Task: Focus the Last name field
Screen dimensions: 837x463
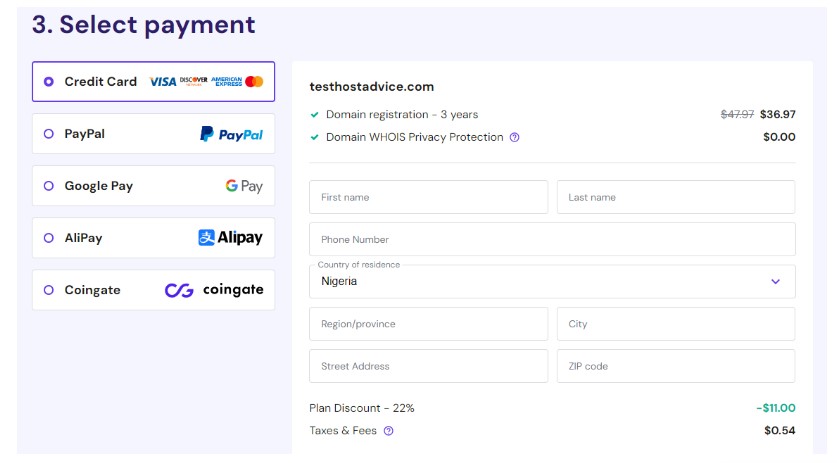Action: pos(676,197)
